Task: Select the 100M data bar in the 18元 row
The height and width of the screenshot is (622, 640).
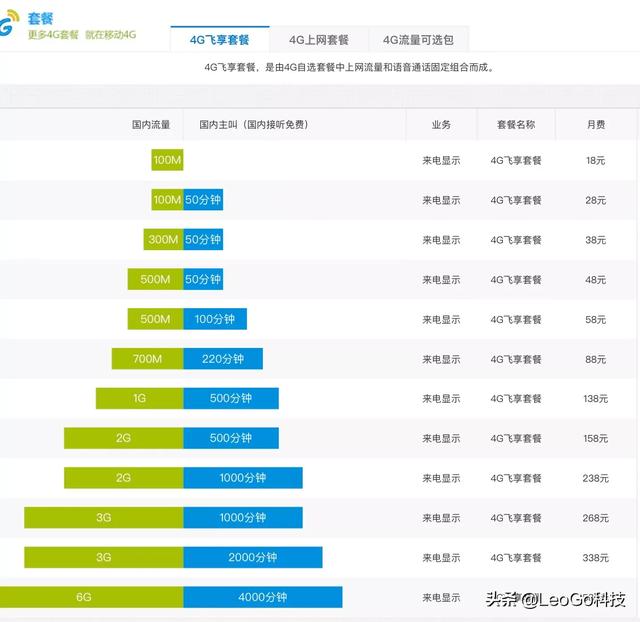Action: coord(167,160)
